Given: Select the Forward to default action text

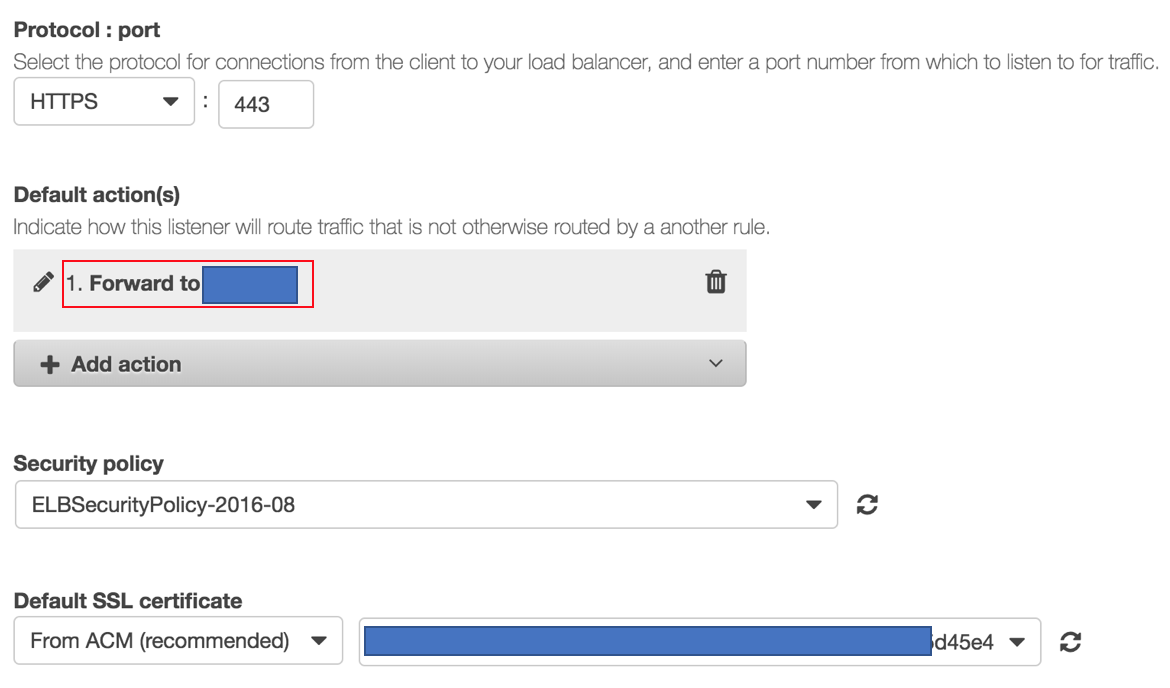Looking at the screenshot, I should [x=145, y=284].
